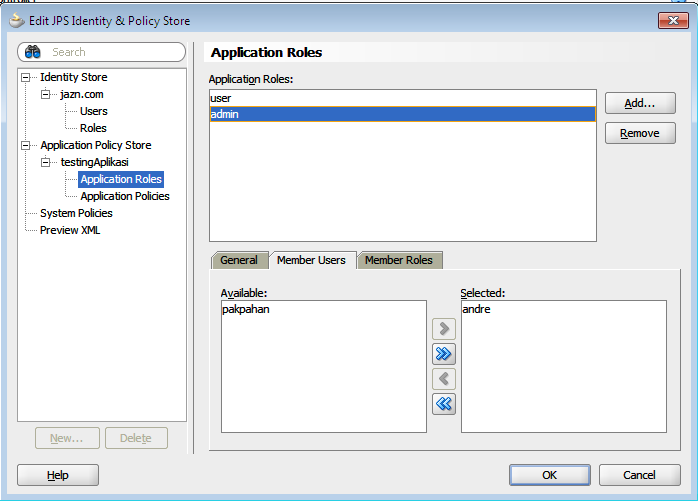
Task: Click the dialog title bar app icon
Action: (x=16, y=20)
